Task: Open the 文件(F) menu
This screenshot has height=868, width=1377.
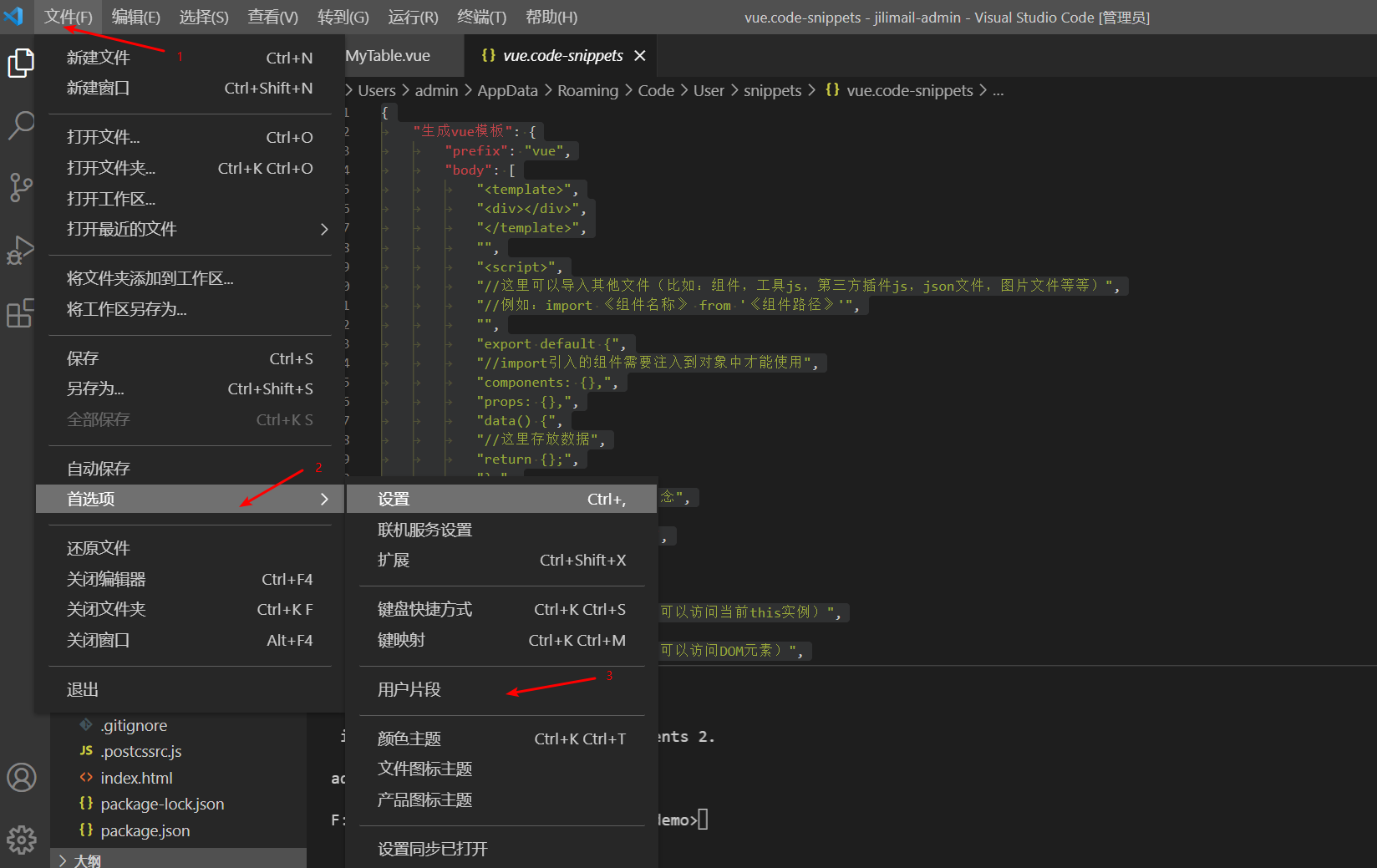Action: (x=69, y=17)
